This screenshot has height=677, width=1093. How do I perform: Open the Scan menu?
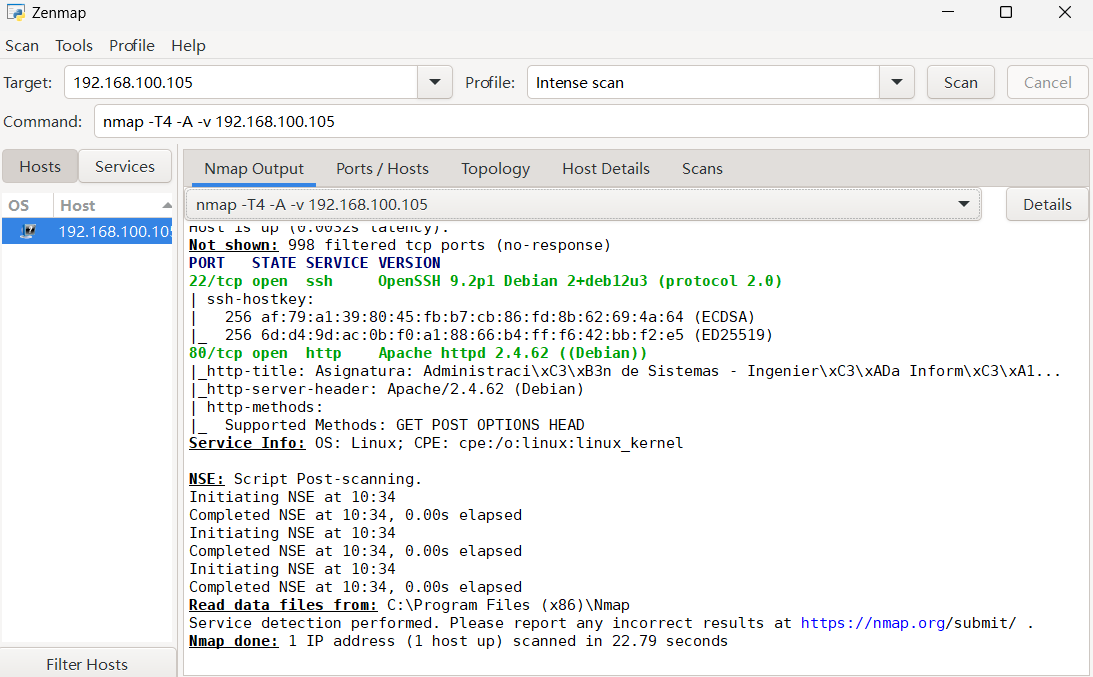pyautogui.click(x=22, y=45)
